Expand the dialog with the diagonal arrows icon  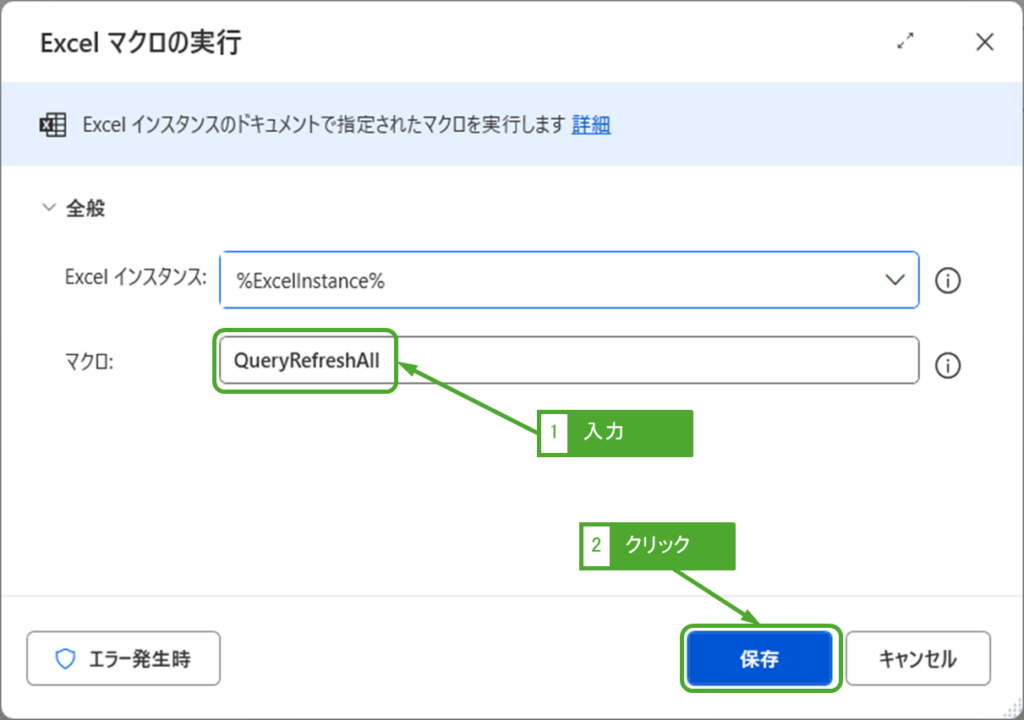coord(906,42)
